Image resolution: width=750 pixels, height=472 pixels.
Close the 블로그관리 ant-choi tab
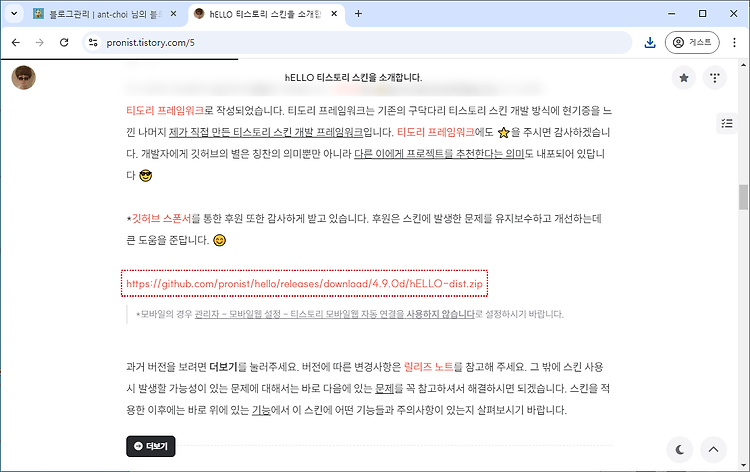[173, 14]
